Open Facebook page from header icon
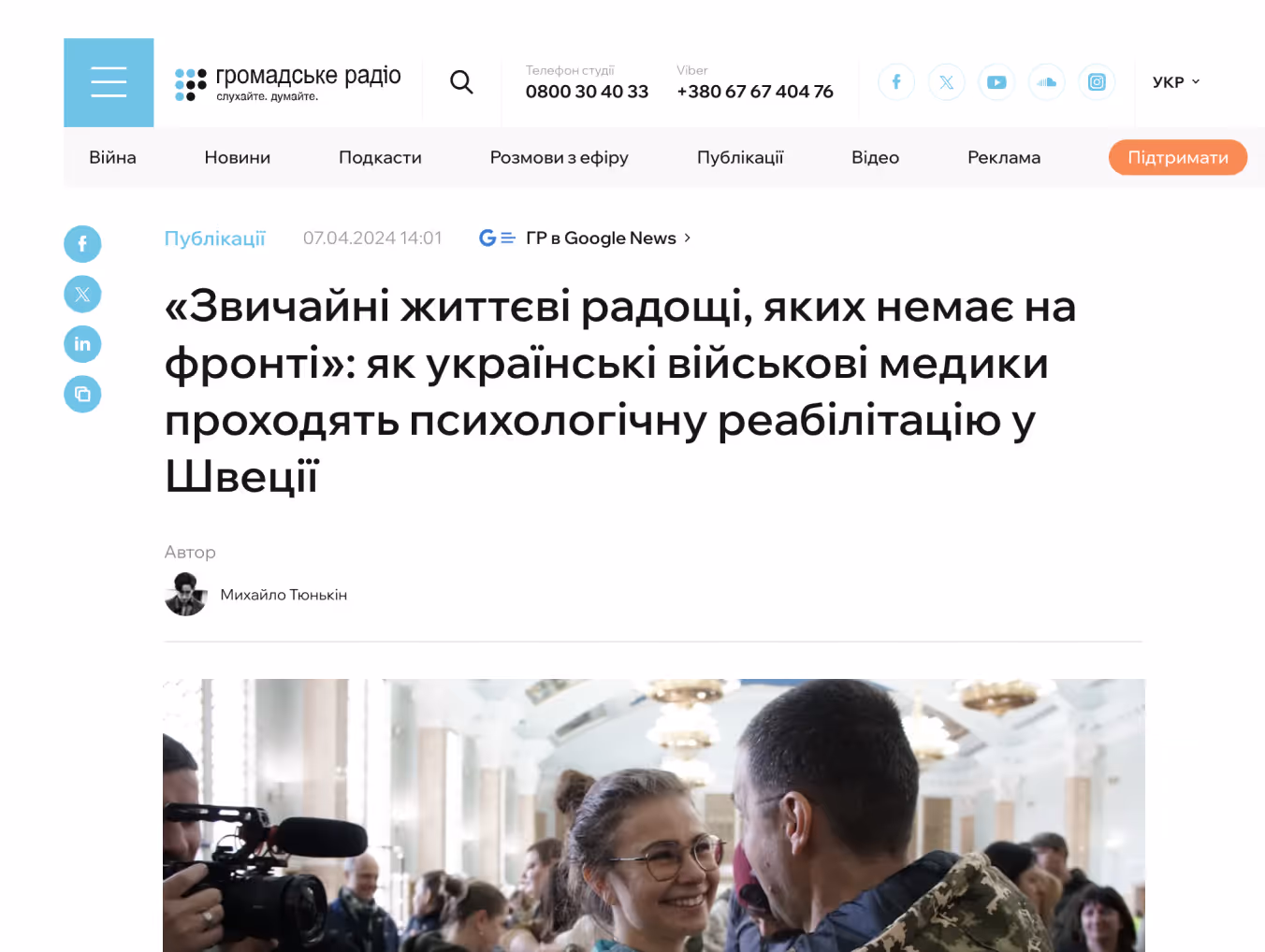Screen dimensions: 1265x952 [896, 82]
